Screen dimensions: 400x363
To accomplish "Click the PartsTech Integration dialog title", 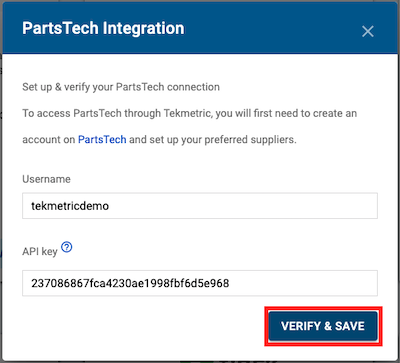I will [x=103, y=28].
